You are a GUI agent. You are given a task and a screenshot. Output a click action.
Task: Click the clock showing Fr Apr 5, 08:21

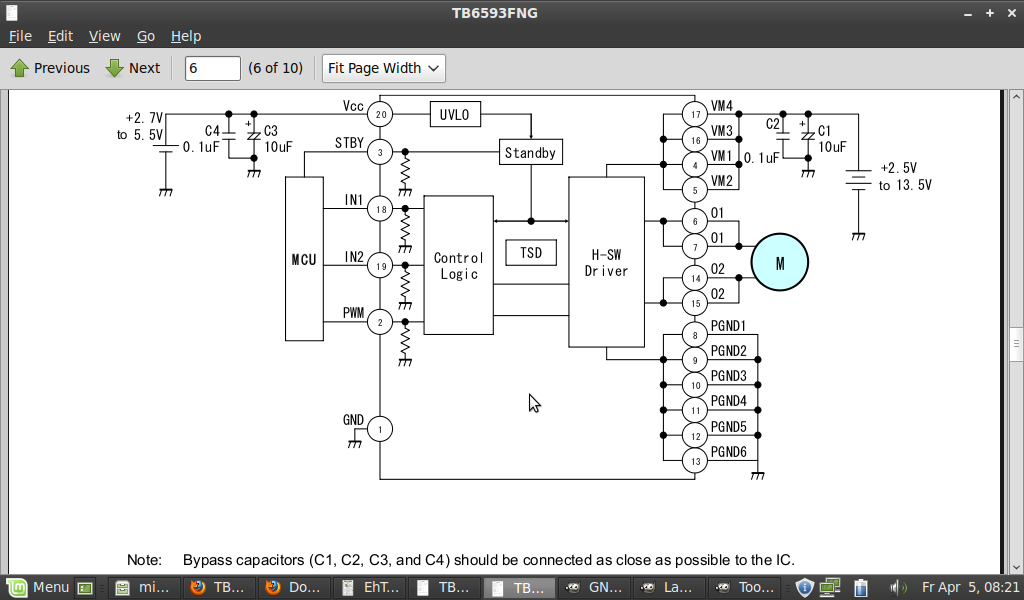coord(970,588)
